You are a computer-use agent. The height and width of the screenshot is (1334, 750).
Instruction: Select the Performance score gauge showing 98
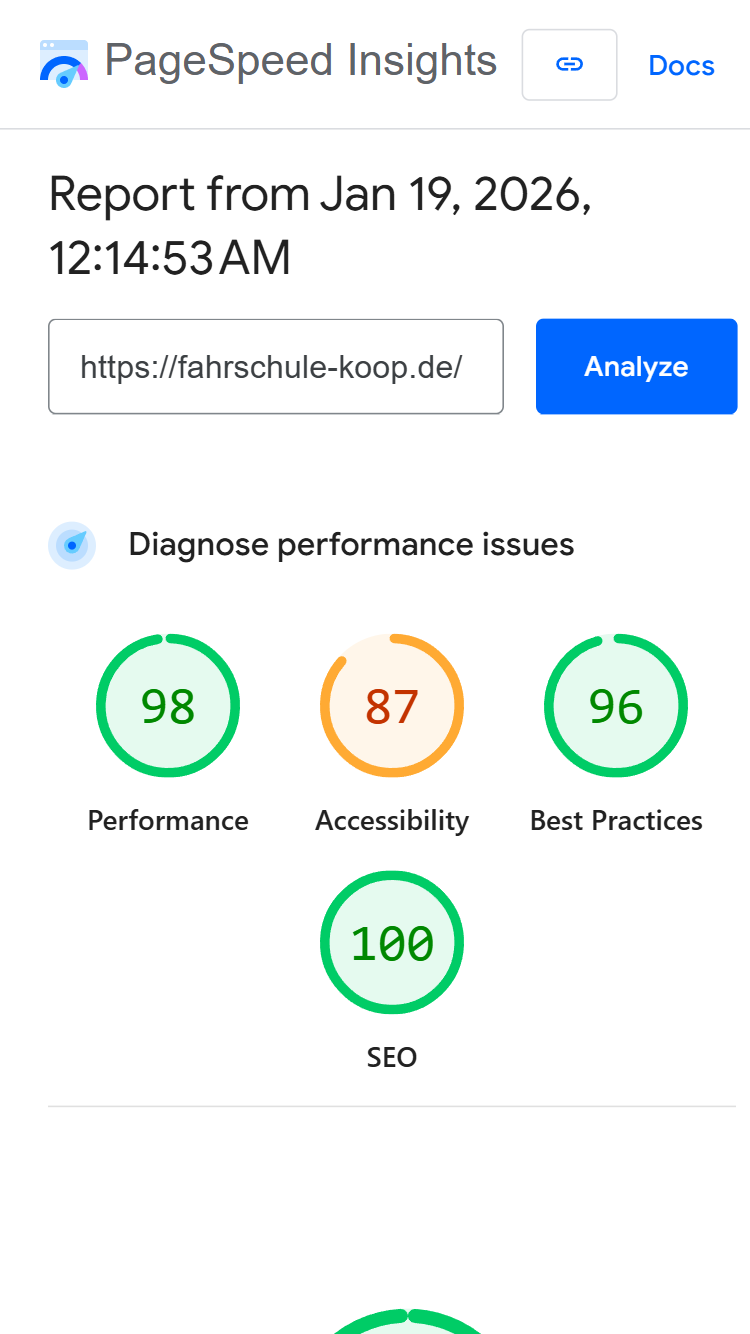tap(167, 705)
